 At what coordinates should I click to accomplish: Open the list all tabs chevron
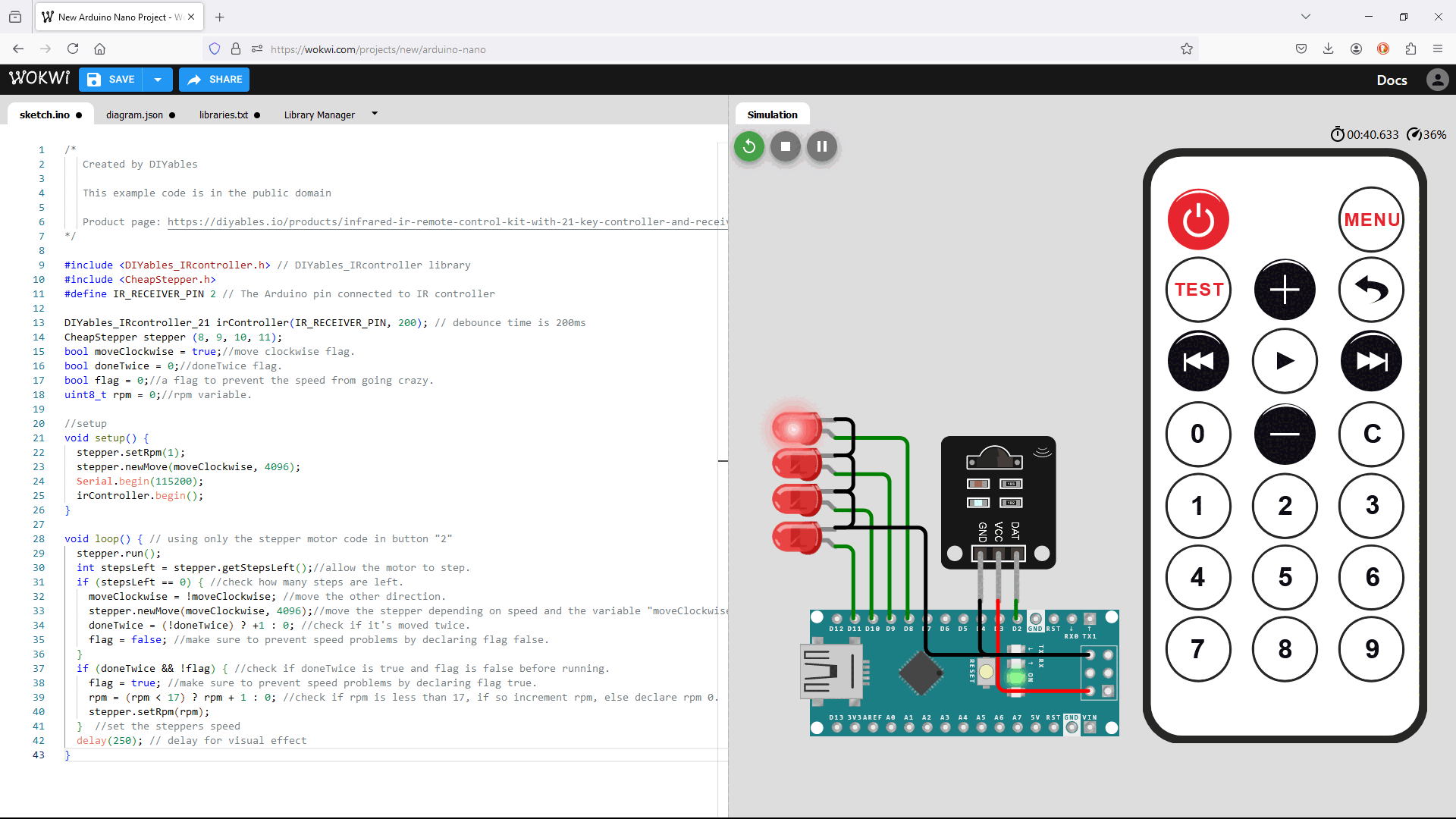point(1306,16)
